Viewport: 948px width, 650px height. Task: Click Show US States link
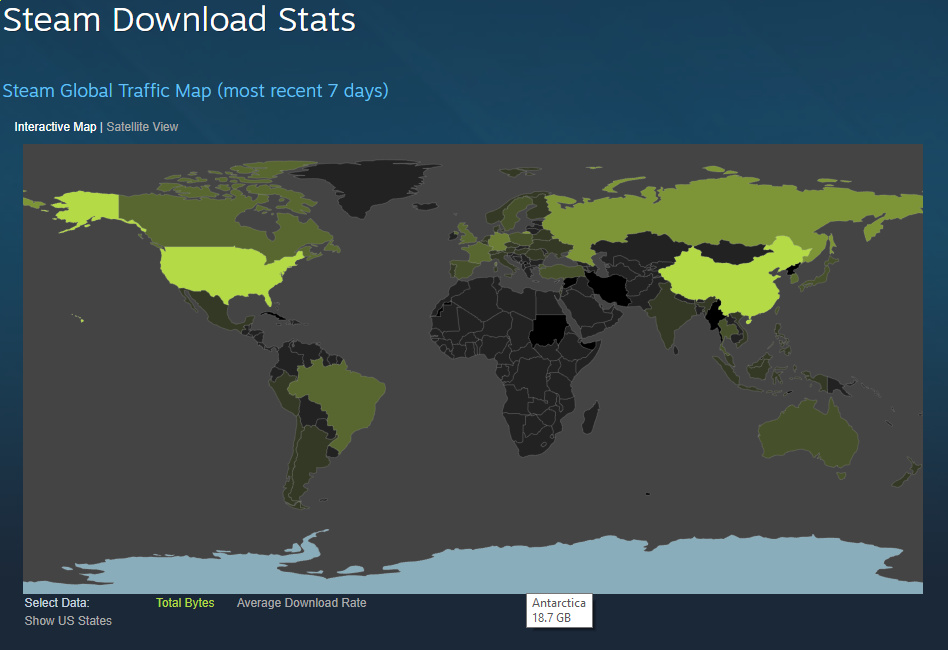click(x=68, y=621)
